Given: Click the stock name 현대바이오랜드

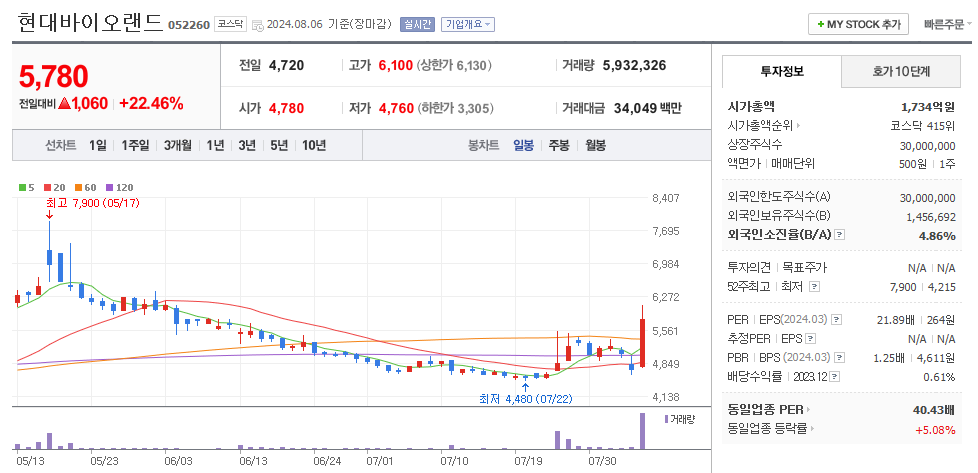Looking at the screenshot, I should [x=90, y=23].
